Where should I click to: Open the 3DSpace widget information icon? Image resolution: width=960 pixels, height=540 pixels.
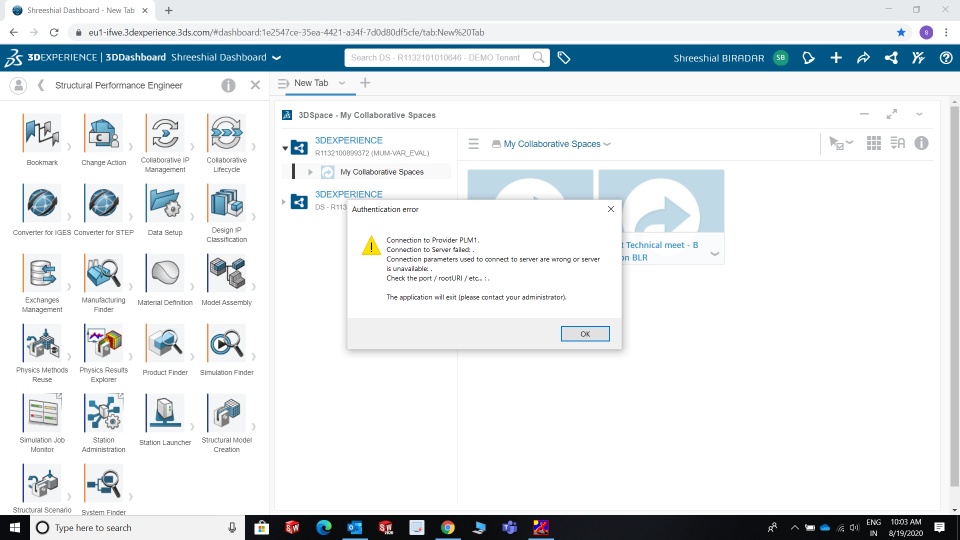[x=921, y=143]
